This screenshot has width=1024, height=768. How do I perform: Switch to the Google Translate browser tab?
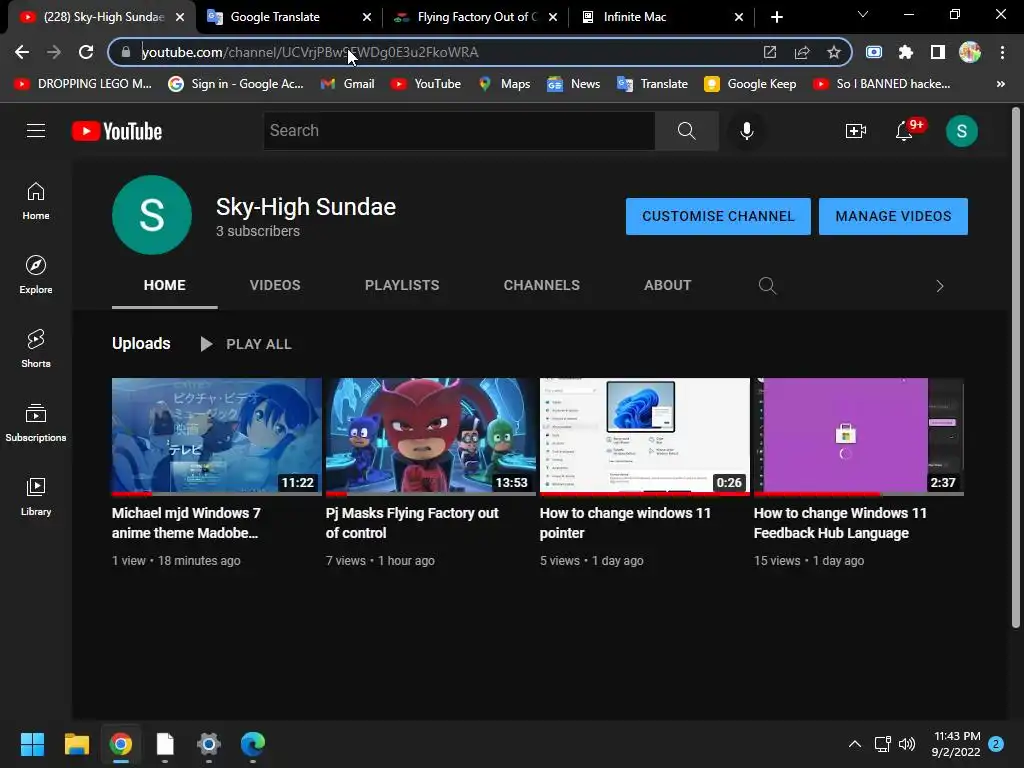275,17
